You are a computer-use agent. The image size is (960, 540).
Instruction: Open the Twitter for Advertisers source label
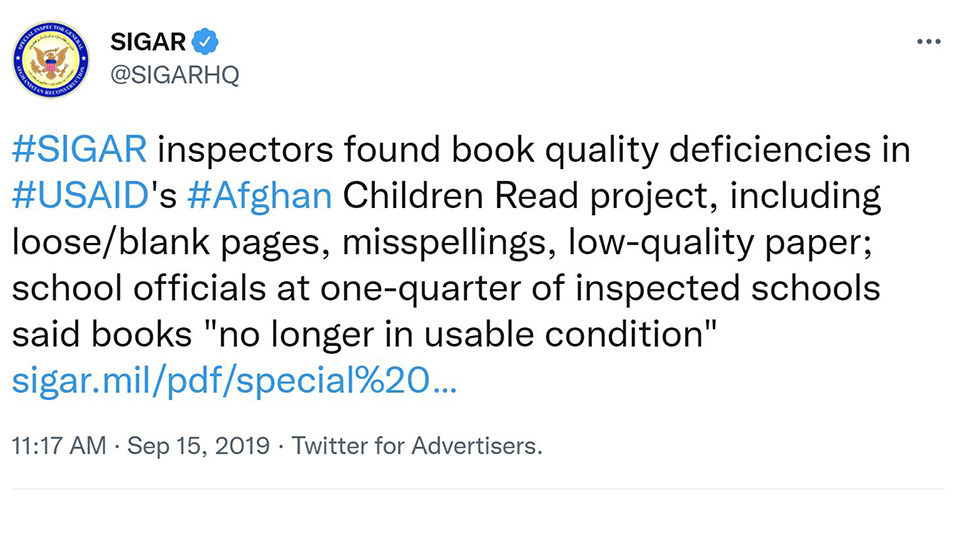click(x=416, y=446)
